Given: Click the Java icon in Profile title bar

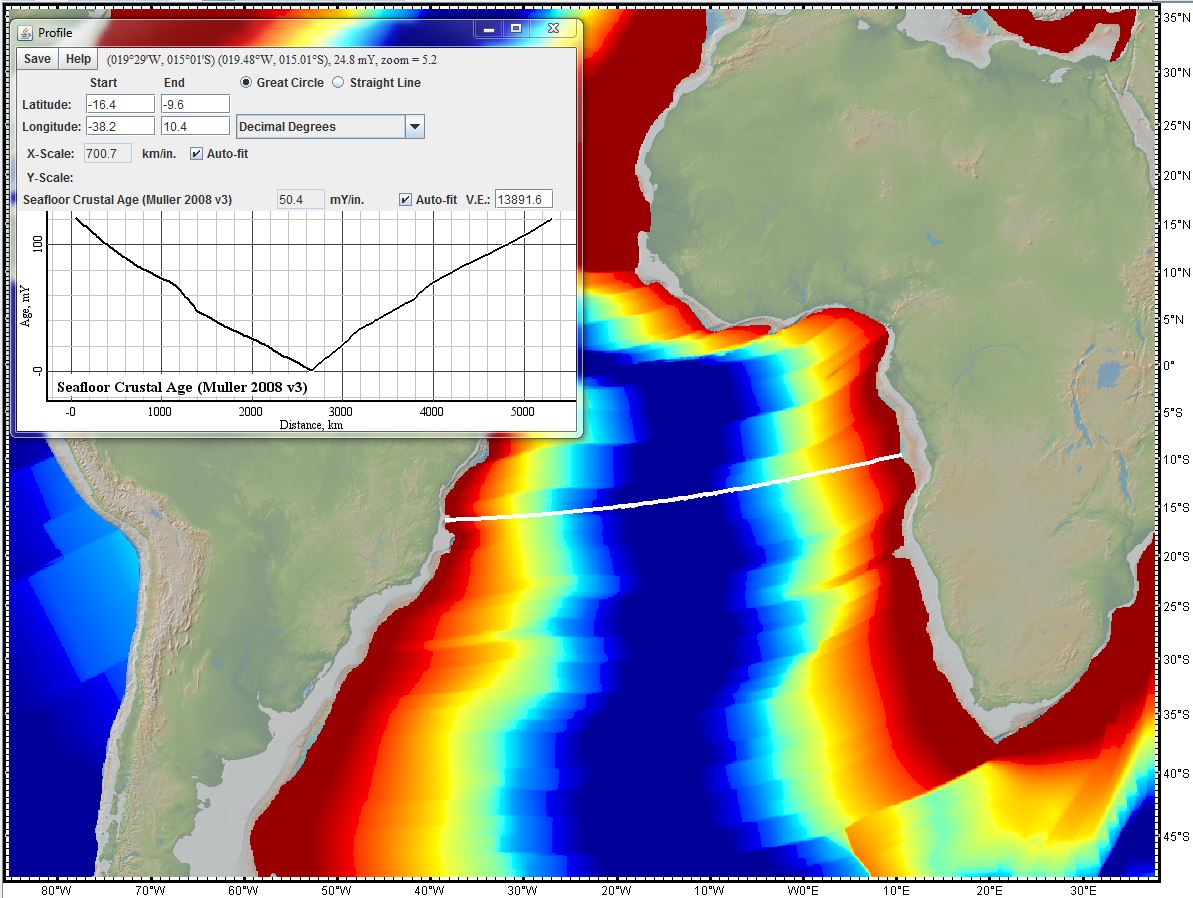Looking at the screenshot, I should coord(26,33).
